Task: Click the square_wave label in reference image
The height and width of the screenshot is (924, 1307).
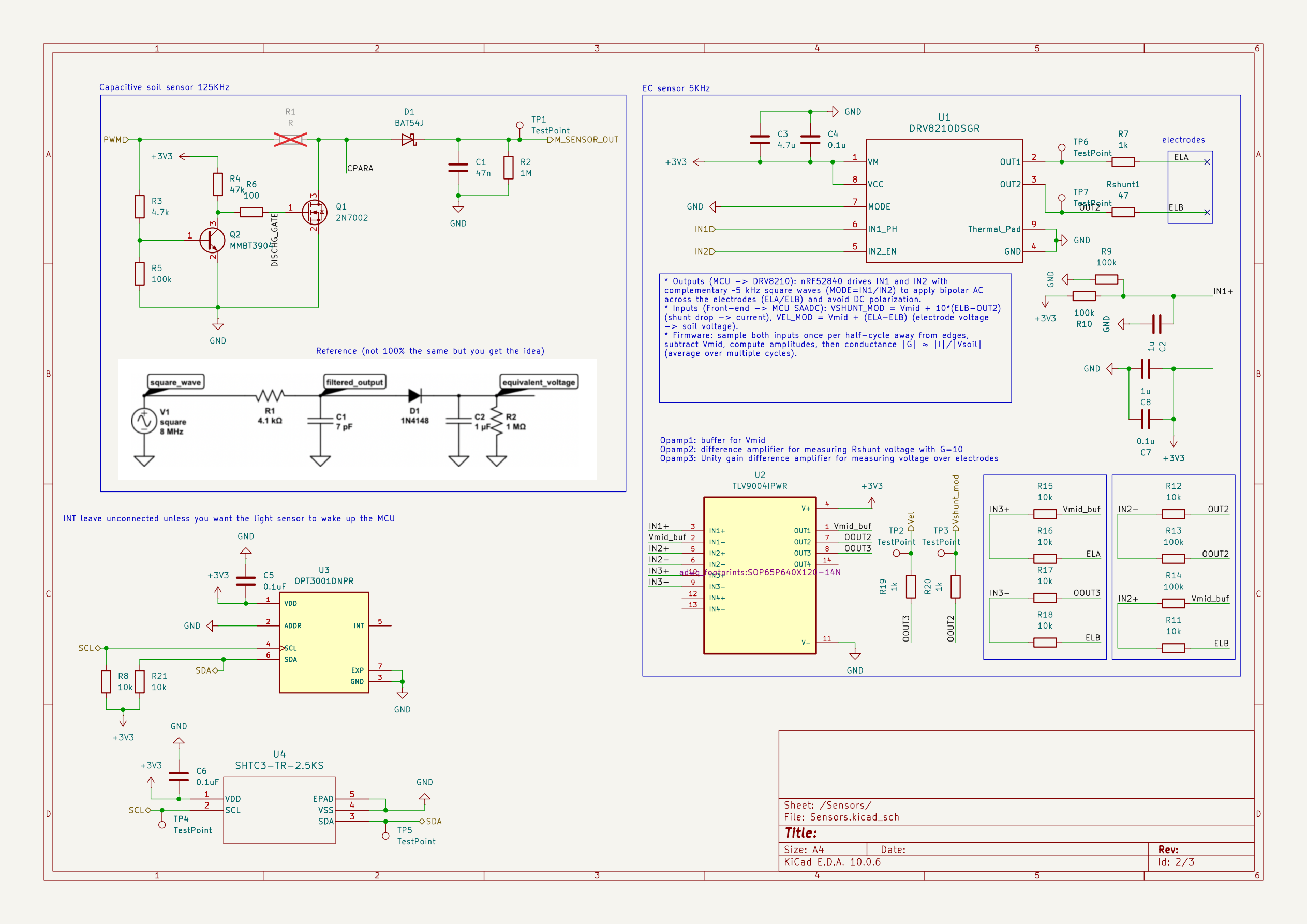Action: [x=175, y=382]
